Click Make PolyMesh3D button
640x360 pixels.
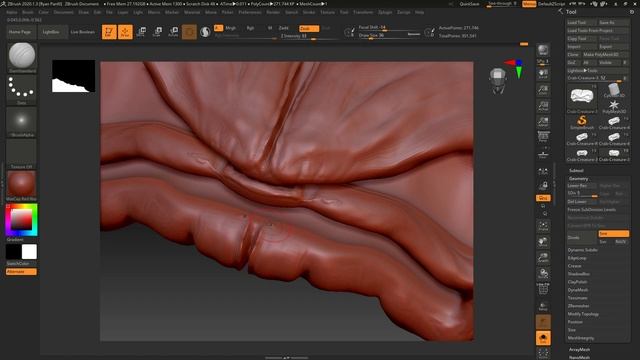(x=605, y=55)
